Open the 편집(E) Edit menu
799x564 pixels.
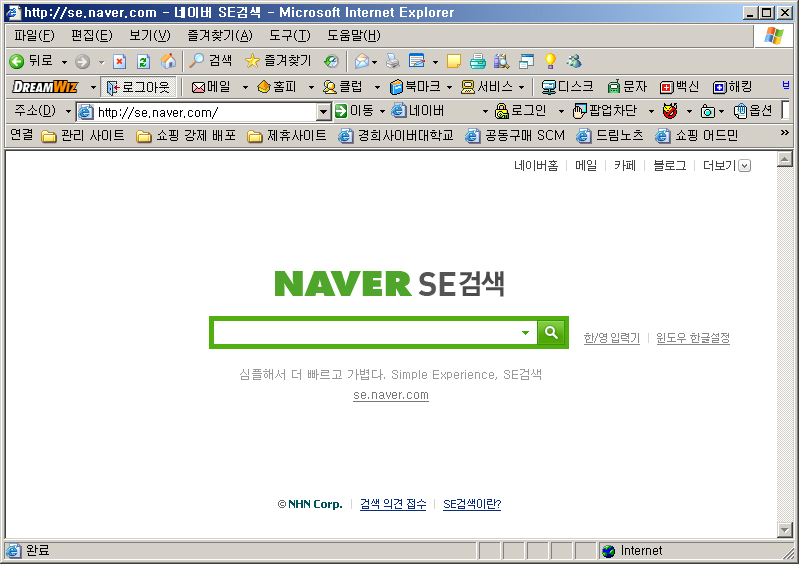pos(92,35)
